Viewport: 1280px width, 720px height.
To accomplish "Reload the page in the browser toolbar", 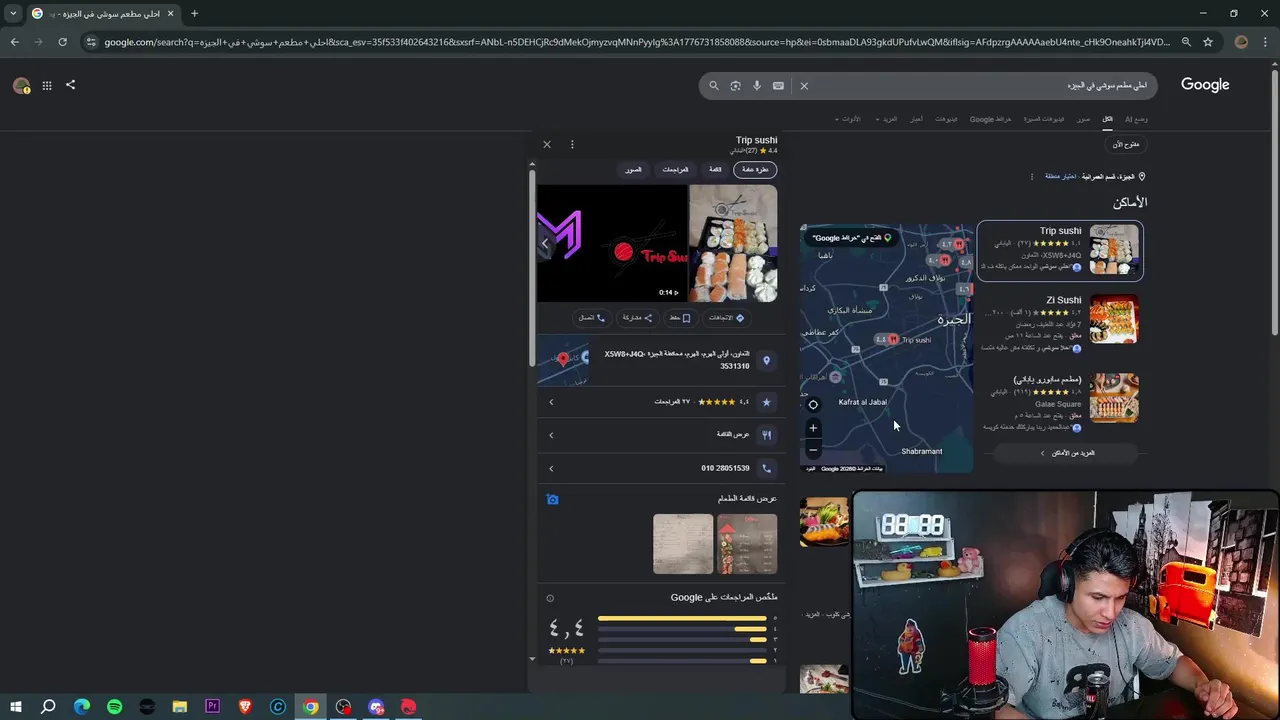I will [62, 42].
